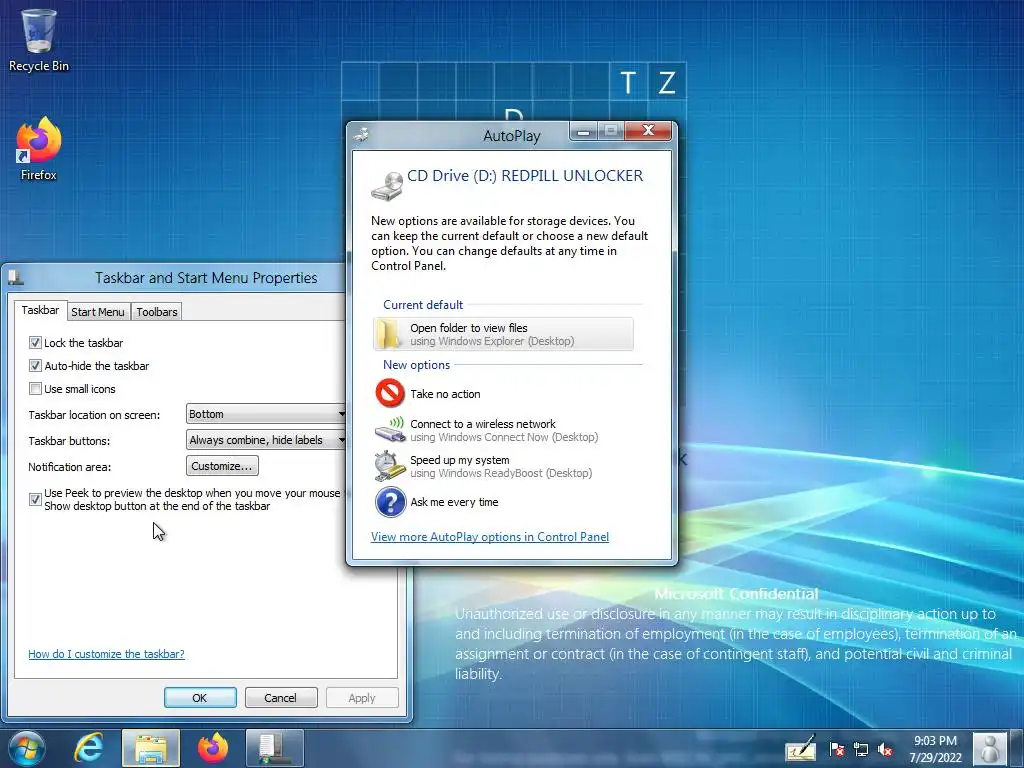This screenshot has width=1024, height=768.
Task: Choose Open folder to view files
Action: (x=504, y=334)
